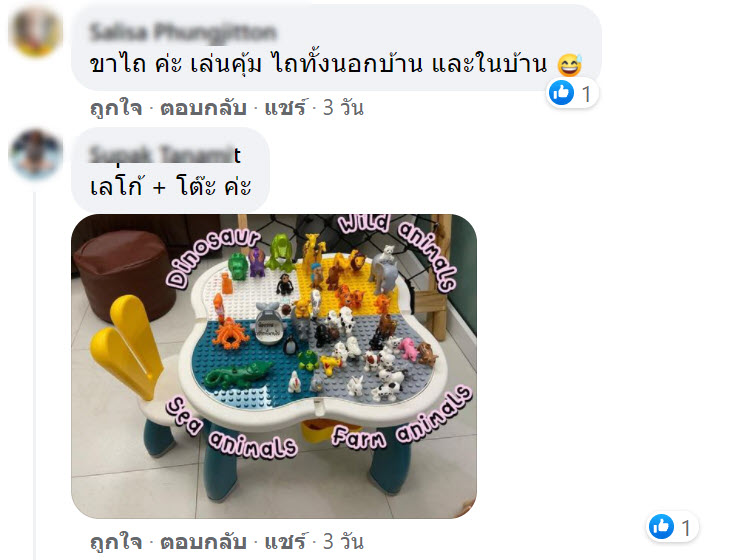The height and width of the screenshot is (560, 749).
Task: Click the first comment text bubble
Action: point(336,48)
